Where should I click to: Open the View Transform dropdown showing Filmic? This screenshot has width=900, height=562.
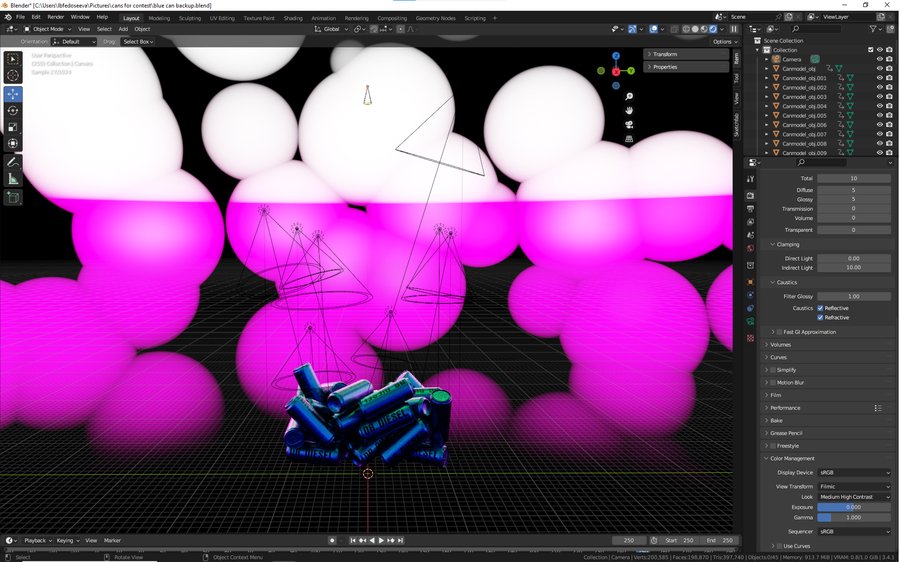point(854,486)
